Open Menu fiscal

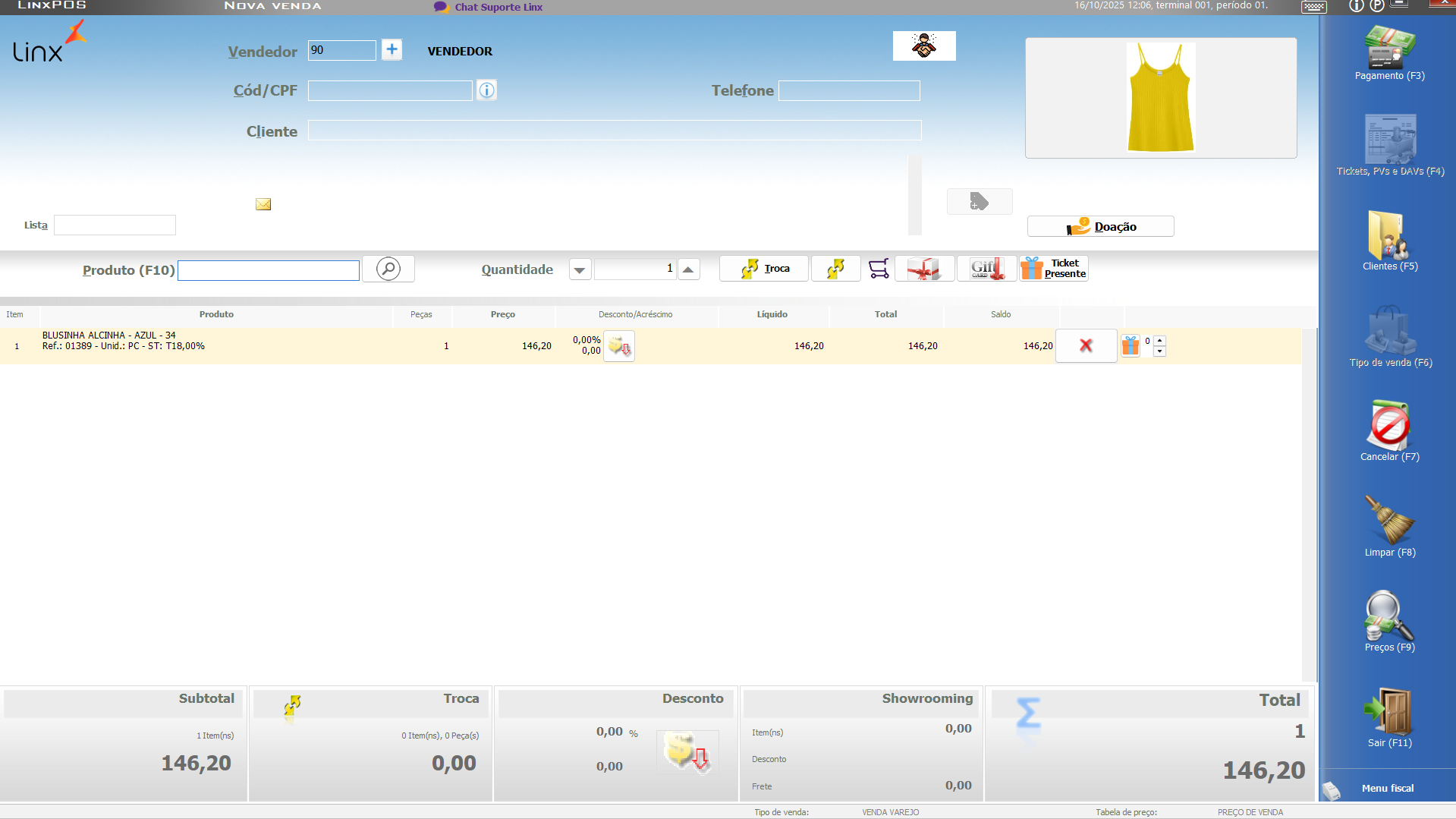(1387, 788)
